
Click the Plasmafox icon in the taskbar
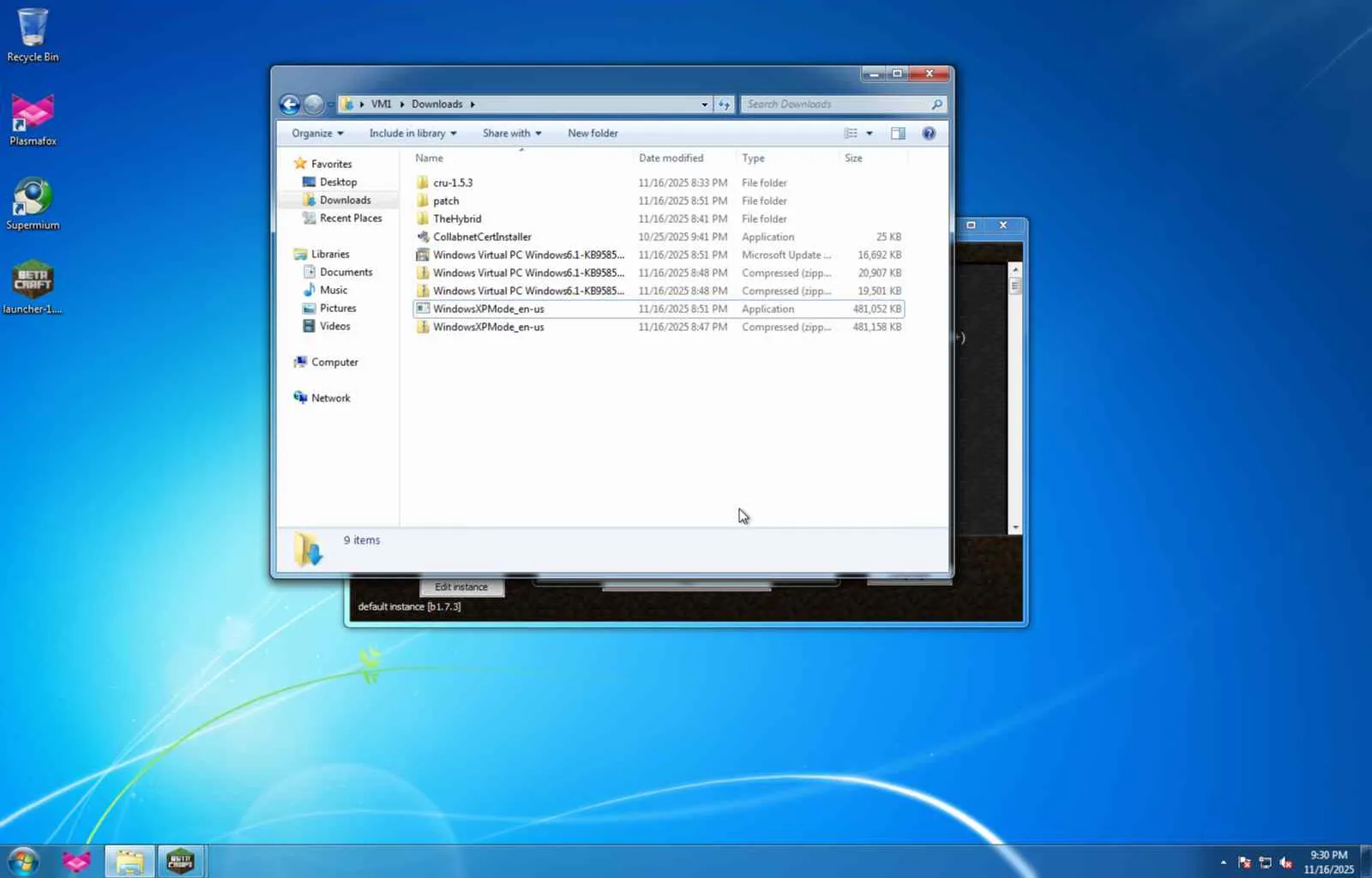click(x=76, y=862)
